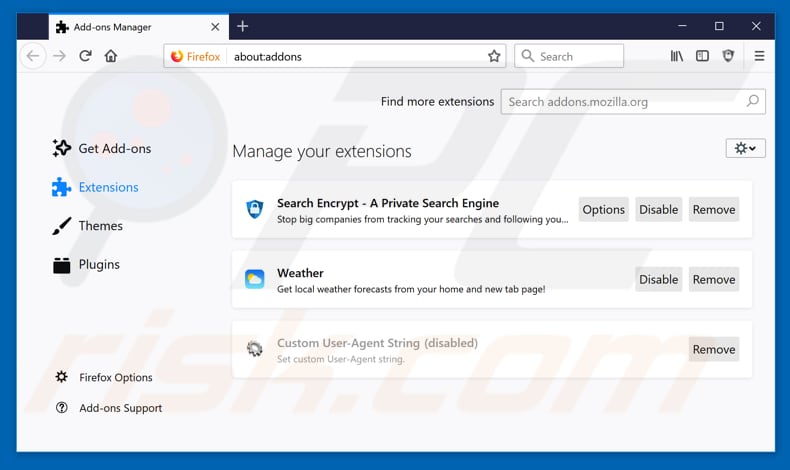Viewport: 790px width, 470px height.
Task: Click the 'Get local weather forecasts' description
Action: click(411, 289)
